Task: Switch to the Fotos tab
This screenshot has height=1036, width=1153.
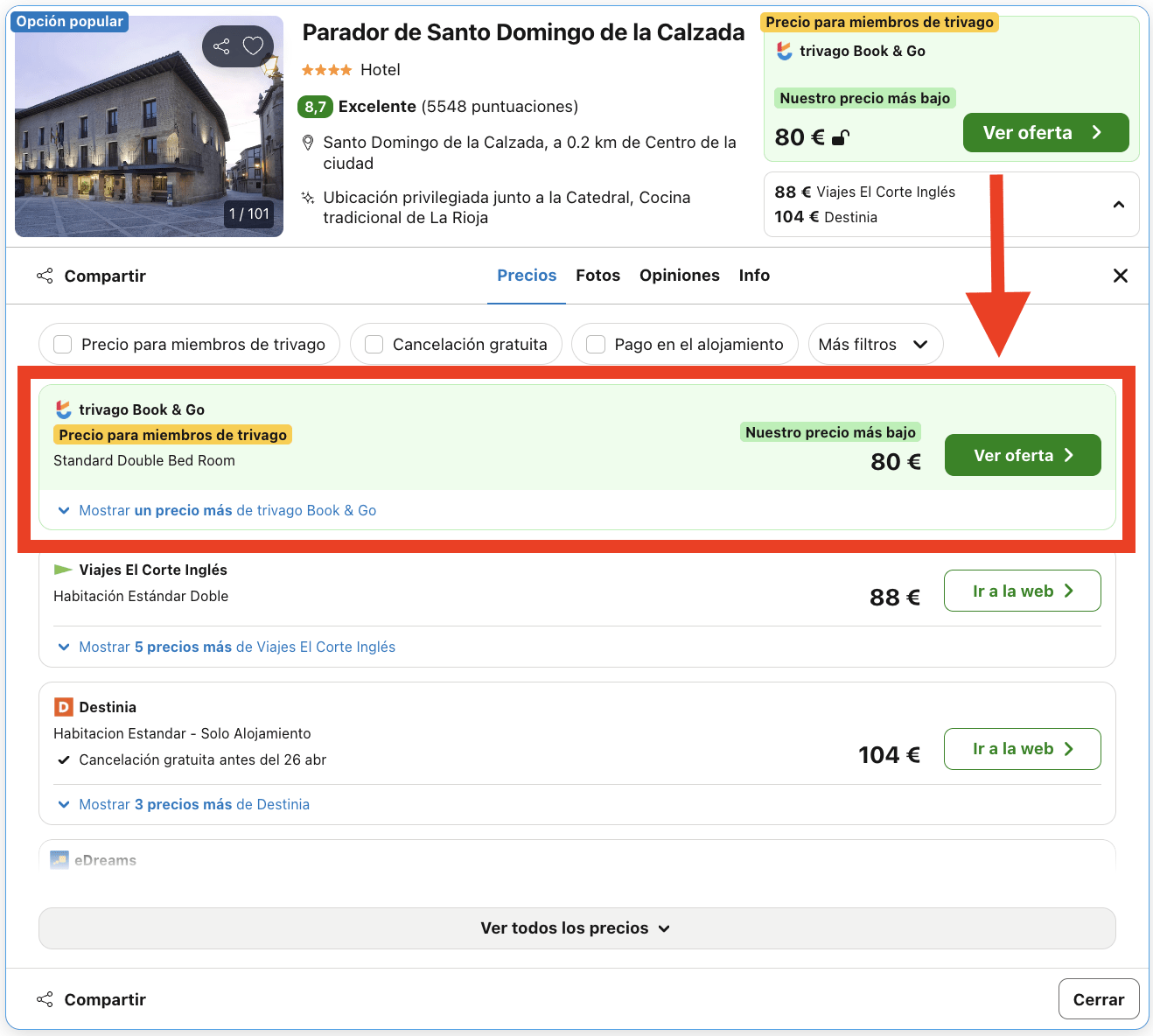Action: tap(597, 276)
